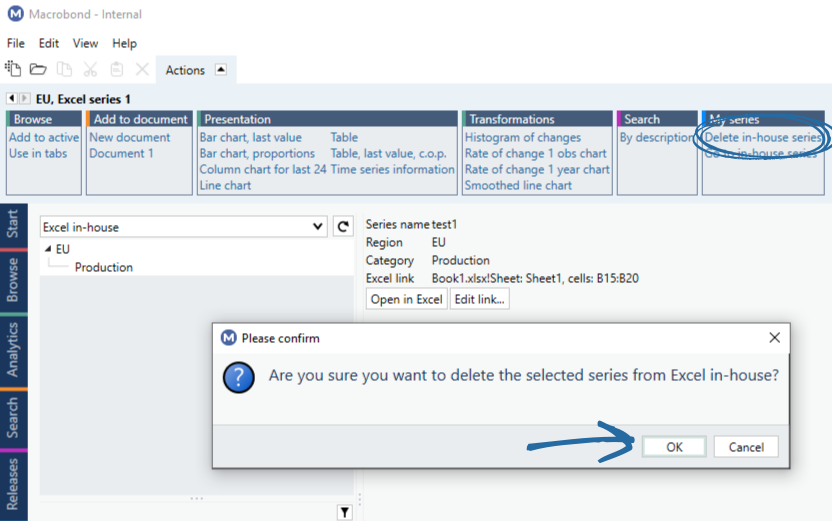832x521 pixels.
Task: Close the Please confirm dialog
Action: 775,337
